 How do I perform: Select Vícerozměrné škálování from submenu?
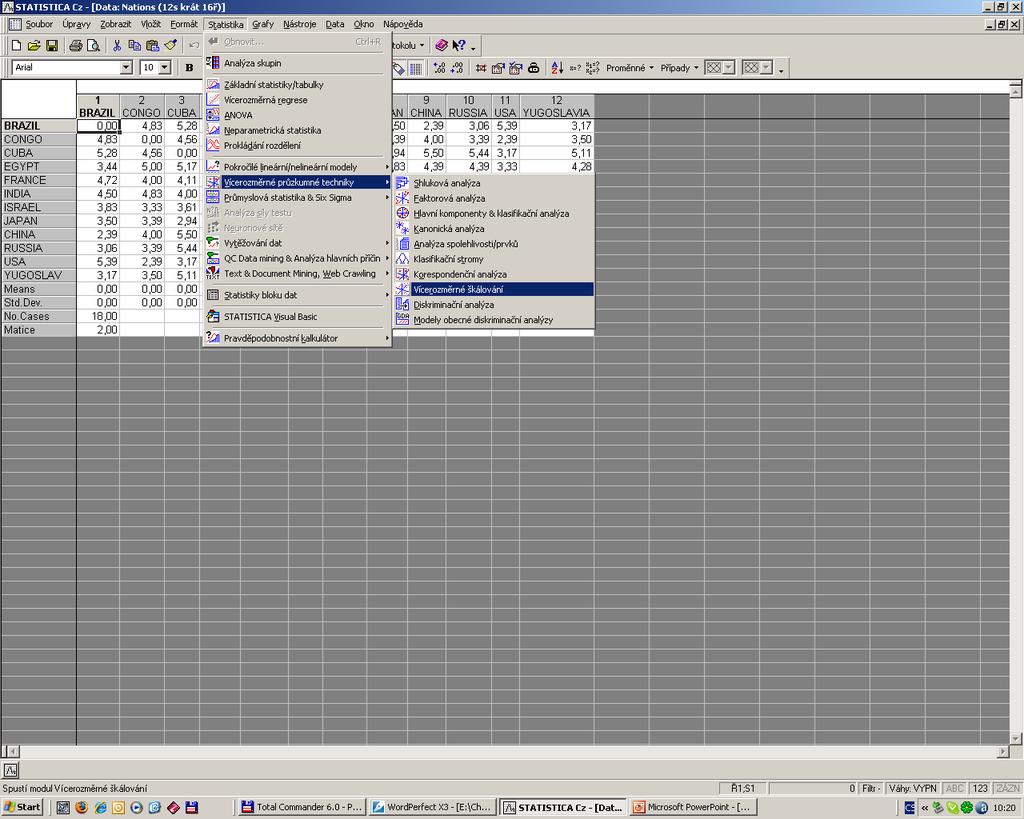tap(494, 289)
